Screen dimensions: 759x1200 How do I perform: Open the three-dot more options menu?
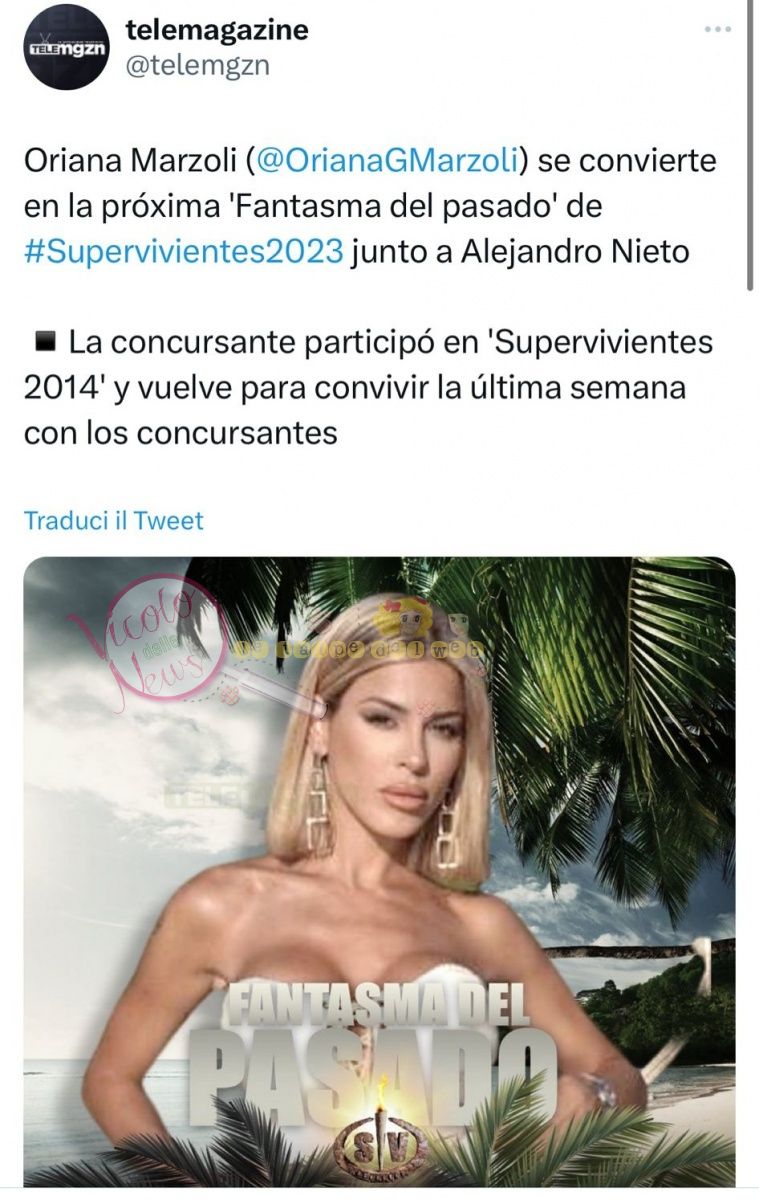click(717, 30)
